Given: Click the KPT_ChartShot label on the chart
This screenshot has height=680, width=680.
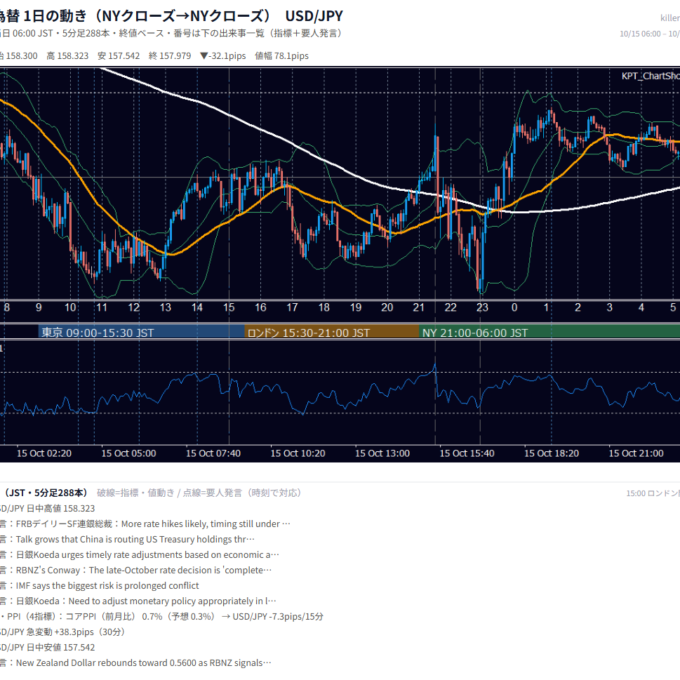Looking at the screenshot, I should pyautogui.click(x=650, y=76).
